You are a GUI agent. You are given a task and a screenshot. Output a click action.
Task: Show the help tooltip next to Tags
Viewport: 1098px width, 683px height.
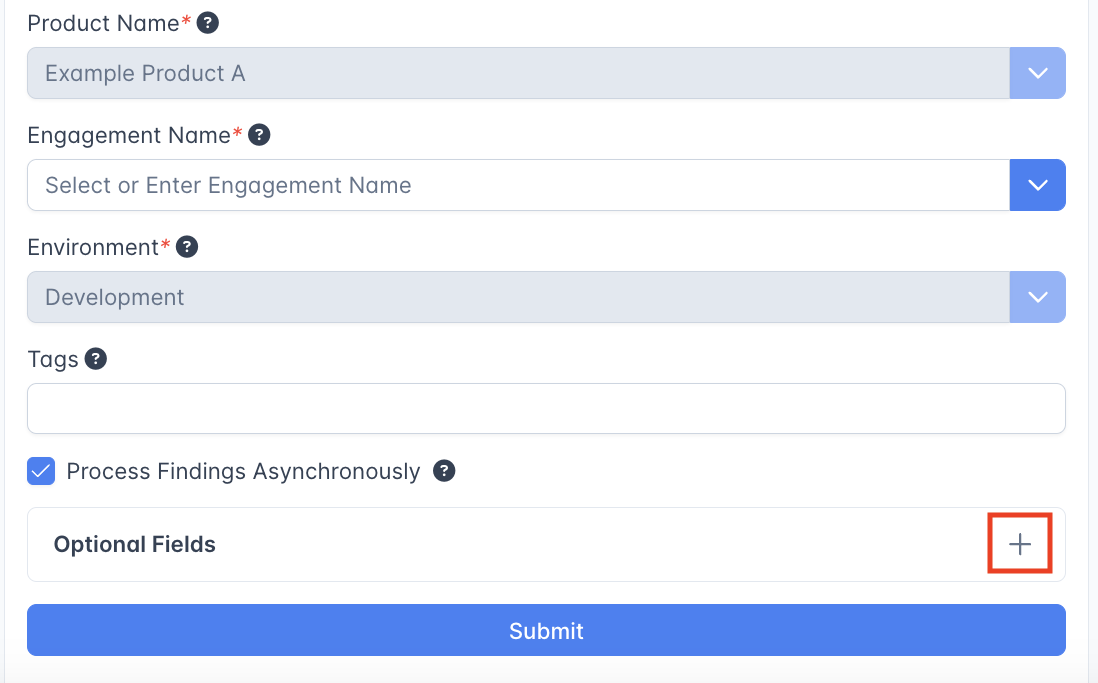[x=96, y=359]
